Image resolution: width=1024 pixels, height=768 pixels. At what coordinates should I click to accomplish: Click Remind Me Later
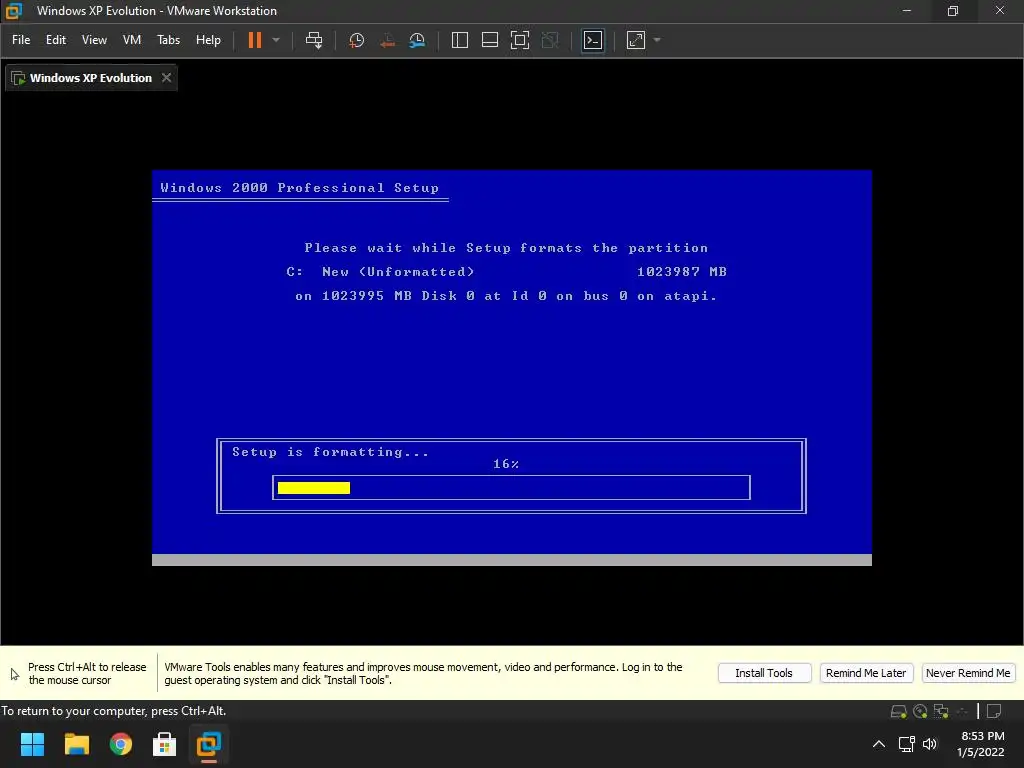866,673
